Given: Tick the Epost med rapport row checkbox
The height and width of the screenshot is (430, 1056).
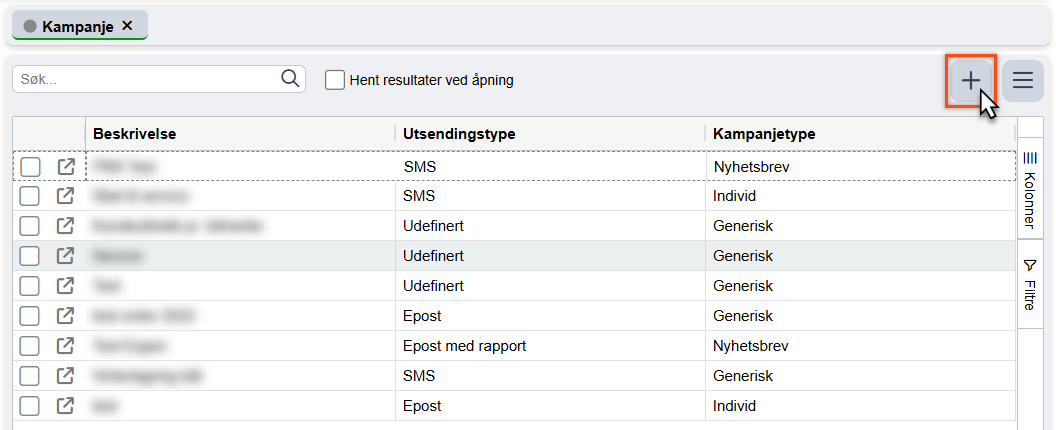Looking at the screenshot, I should 30,346.
